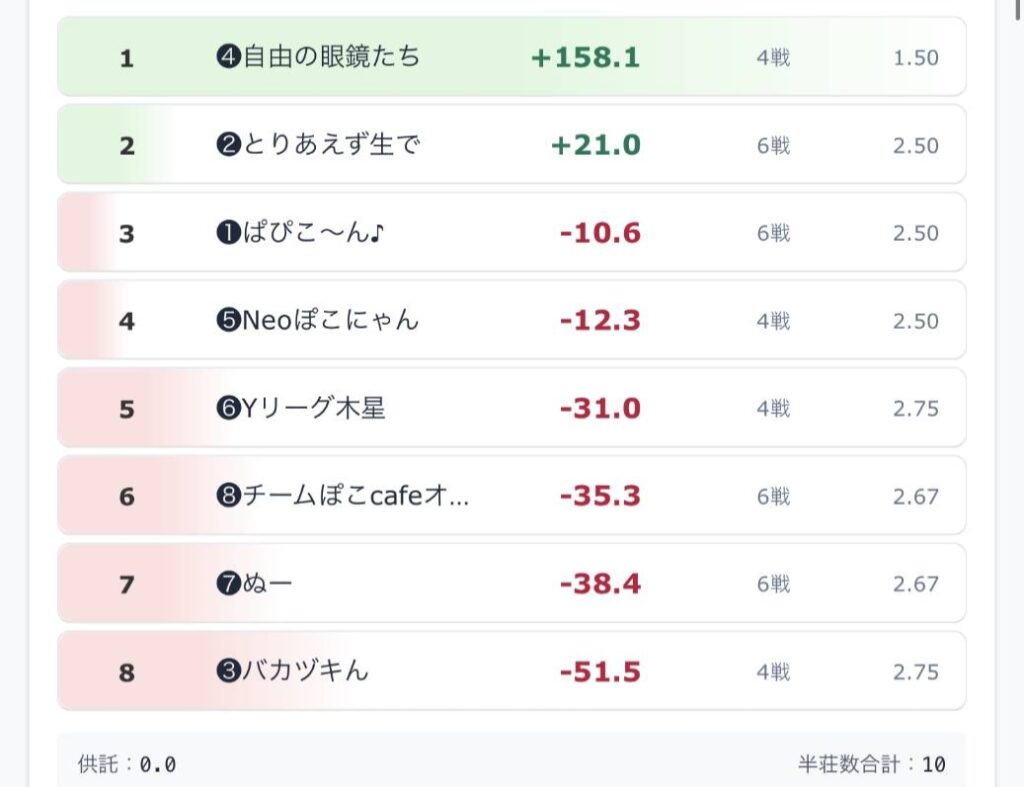This screenshot has height=787, width=1024.
Task: Open the truncated チームぽこcafeオ... team name
Action: pyautogui.click(x=355, y=496)
